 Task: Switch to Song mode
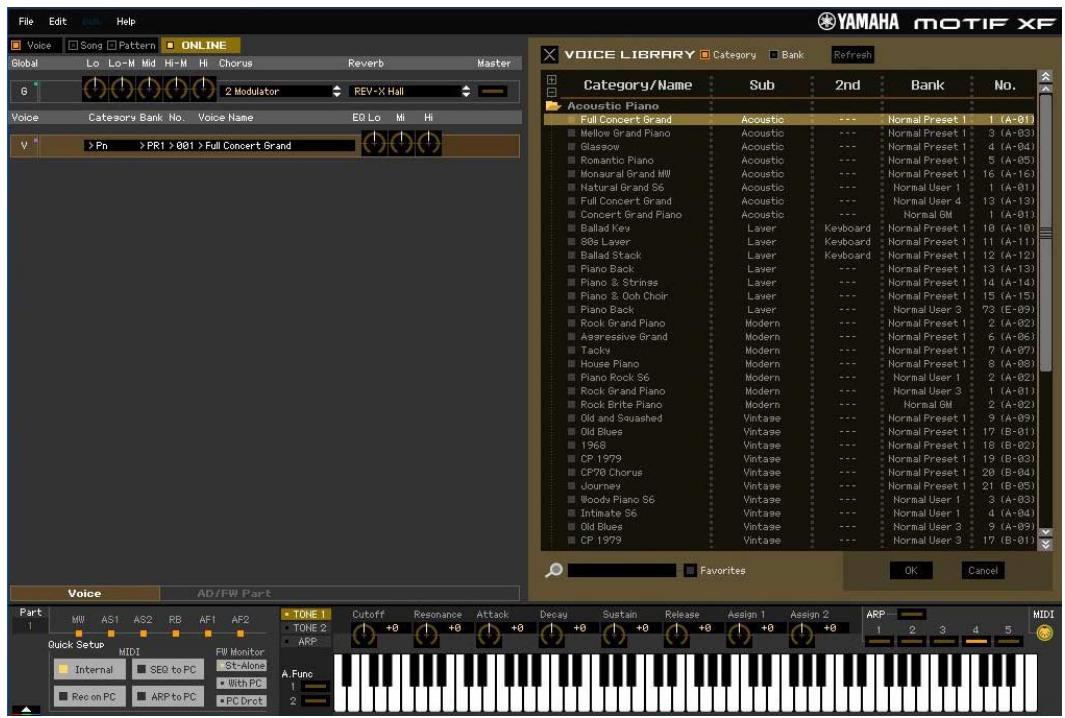click(86, 46)
